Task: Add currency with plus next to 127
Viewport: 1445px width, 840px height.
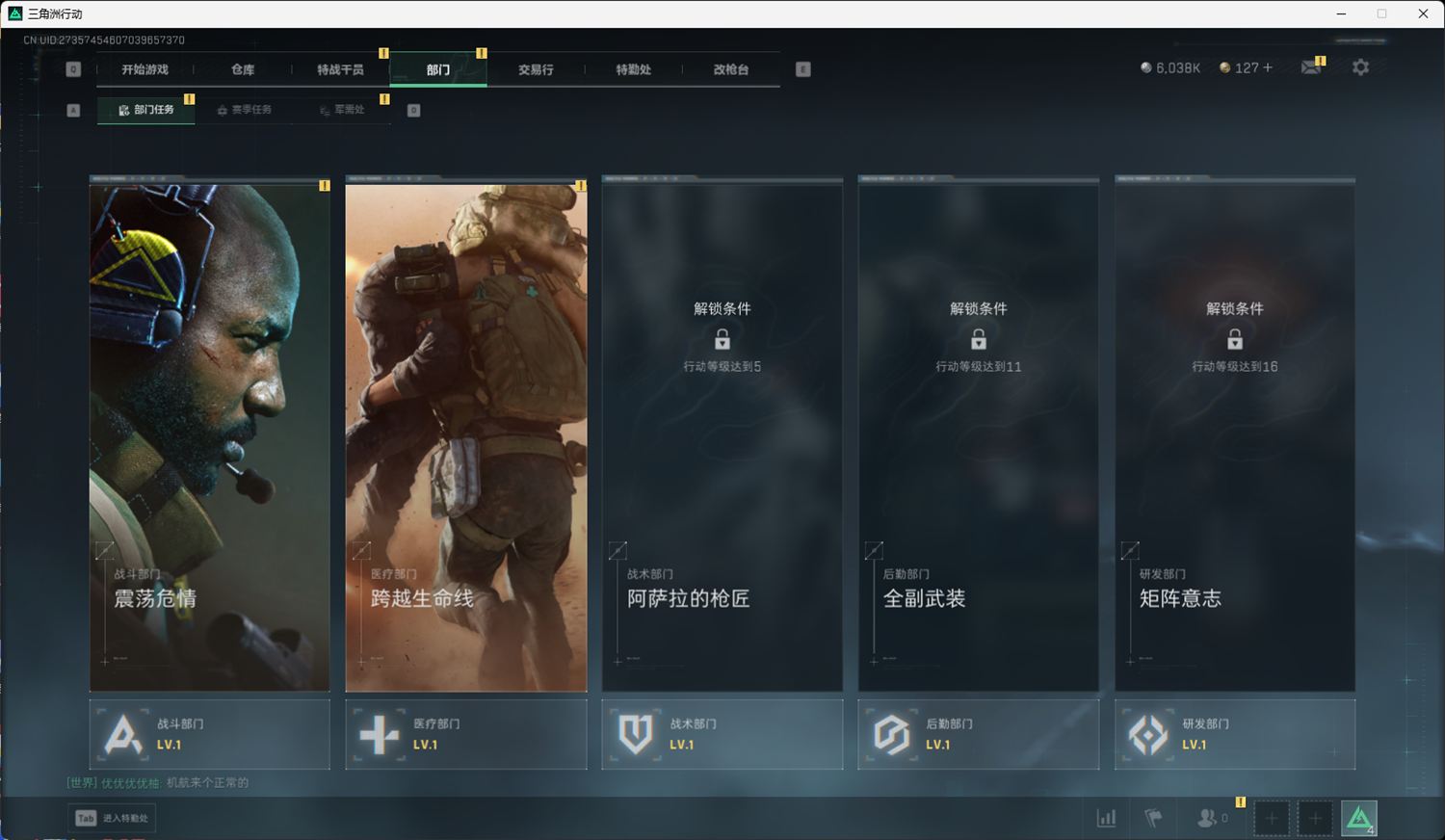Action: point(1268,67)
